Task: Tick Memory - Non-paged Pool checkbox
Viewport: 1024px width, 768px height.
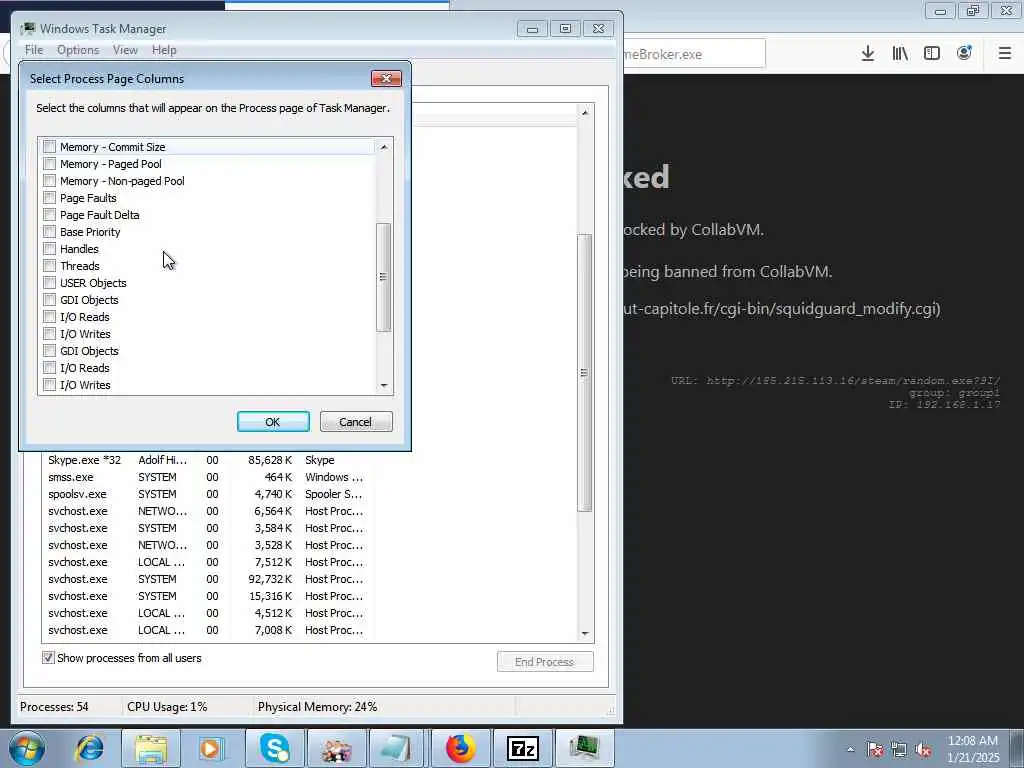Action: click(50, 181)
